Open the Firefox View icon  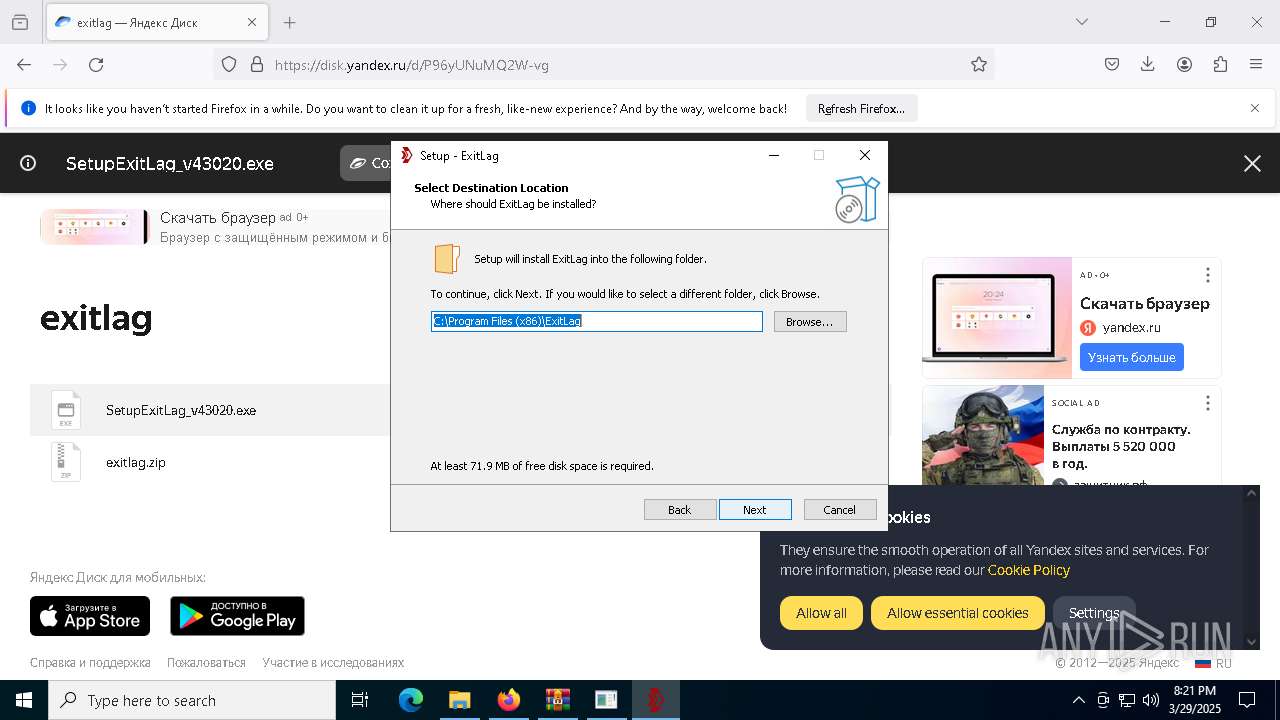click(20, 22)
